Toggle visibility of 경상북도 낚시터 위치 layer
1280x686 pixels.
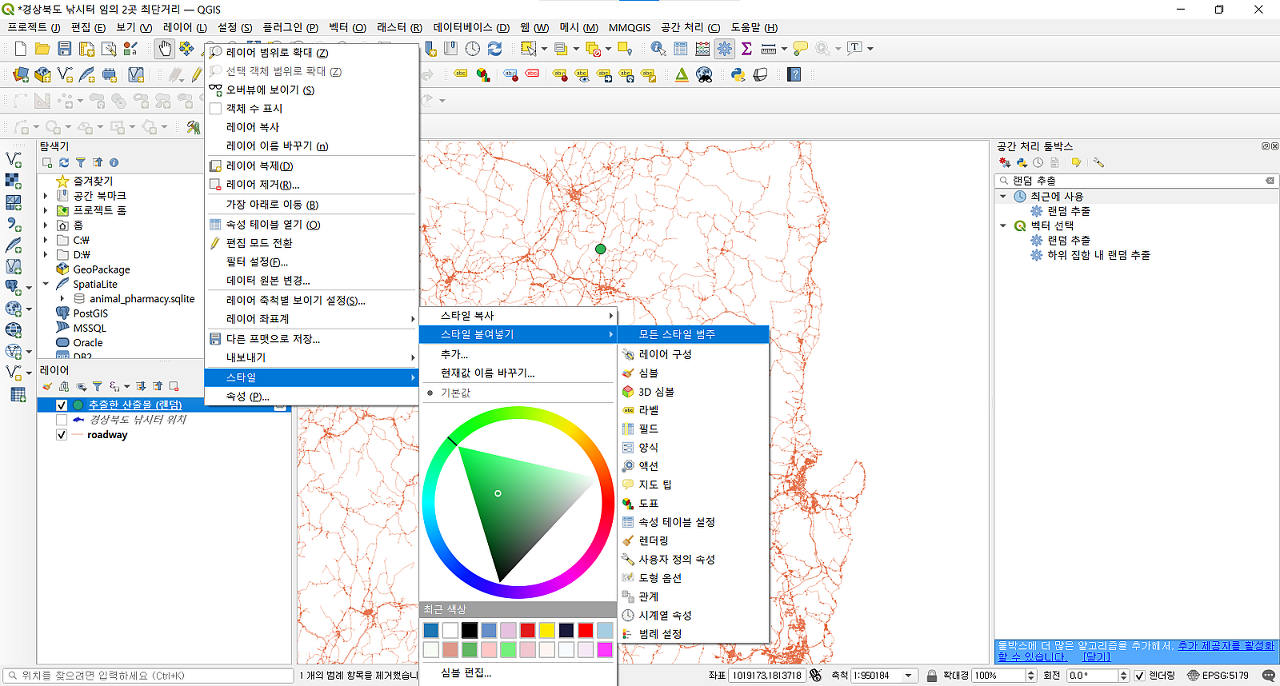62,420
